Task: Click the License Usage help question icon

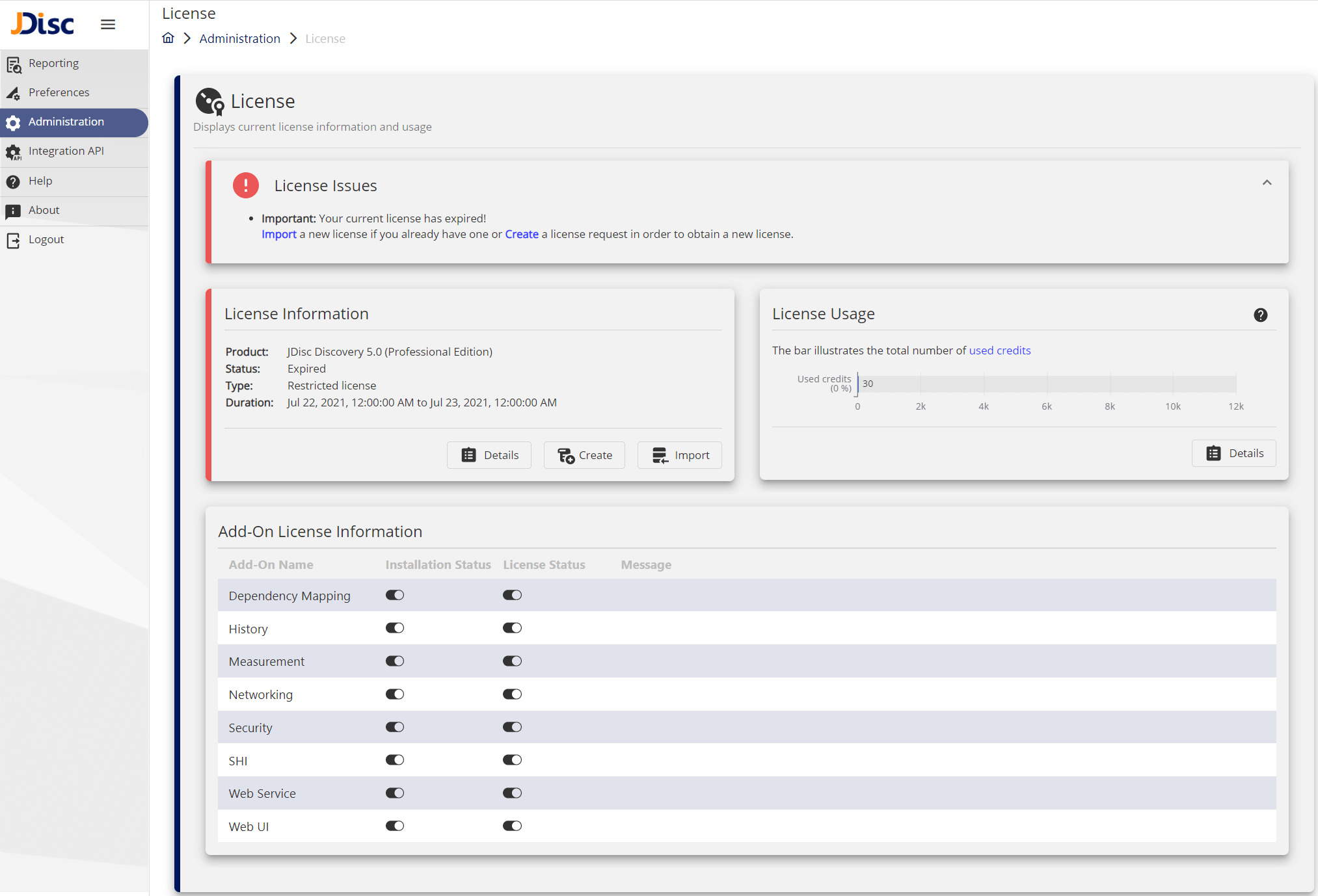Action: coord(1260,315)
